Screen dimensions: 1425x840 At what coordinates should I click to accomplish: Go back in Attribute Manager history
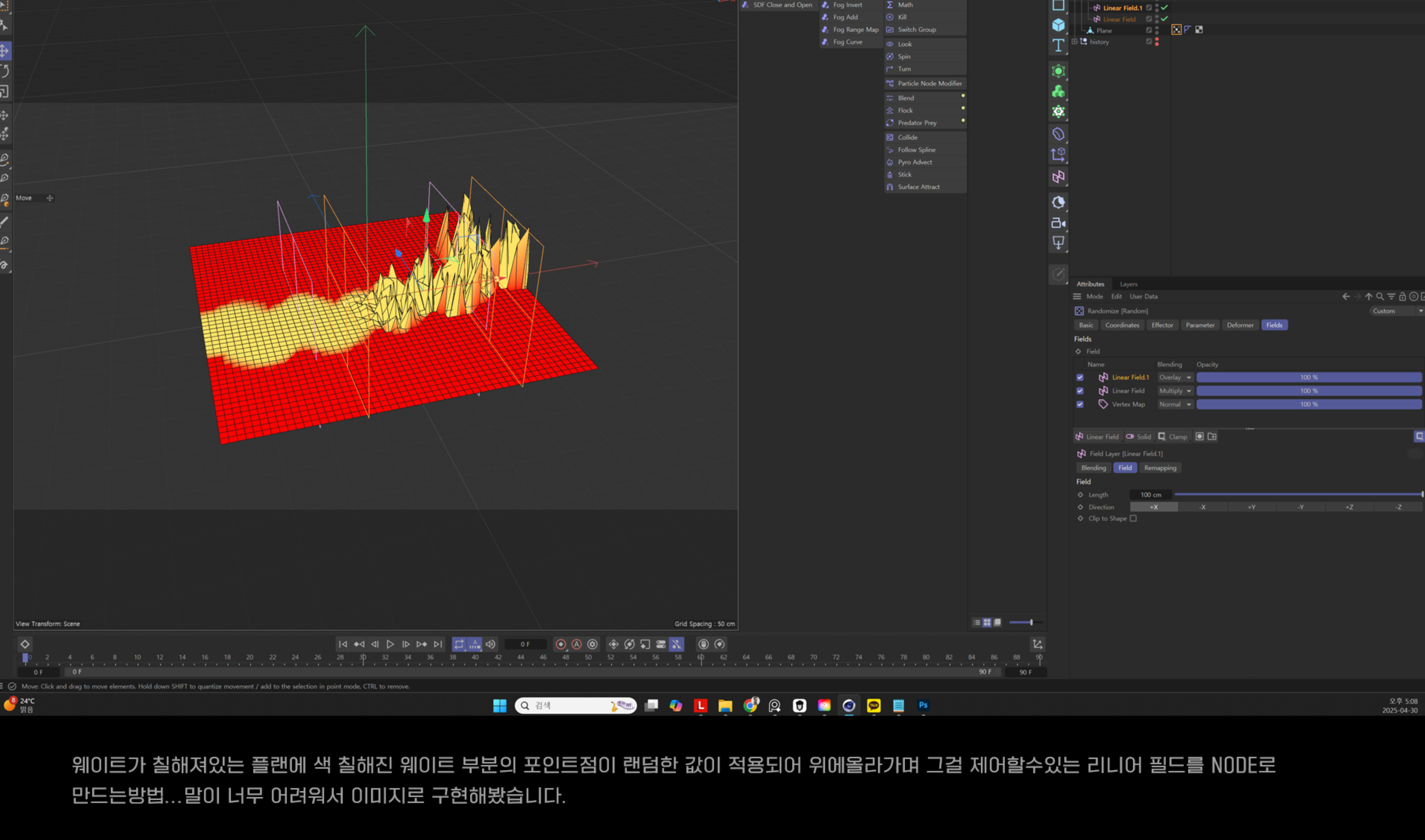(1345, 297)
